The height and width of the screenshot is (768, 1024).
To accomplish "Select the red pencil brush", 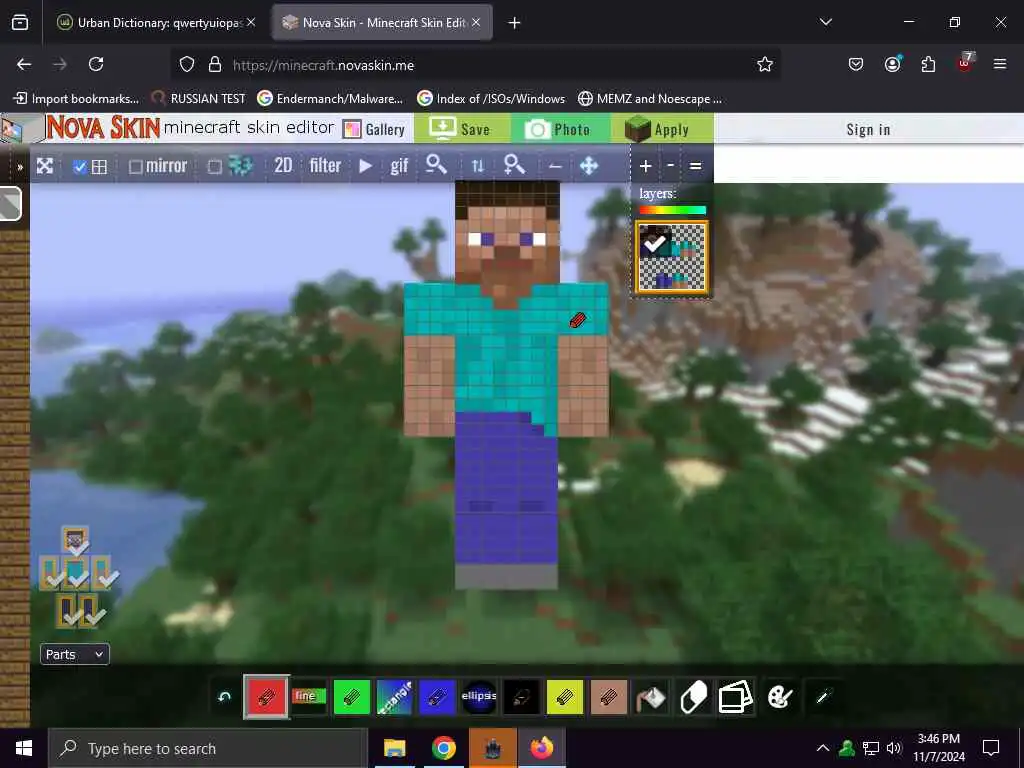I will [x=266, y=697].
